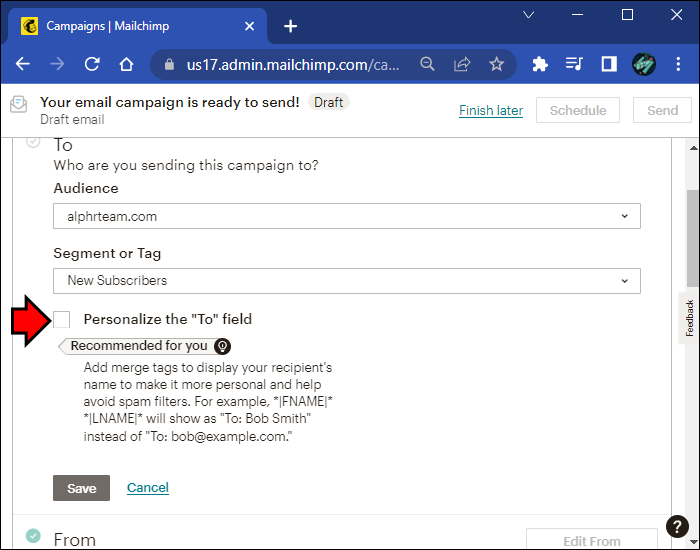Open the Chrome three-dot menu

(678, 64)
